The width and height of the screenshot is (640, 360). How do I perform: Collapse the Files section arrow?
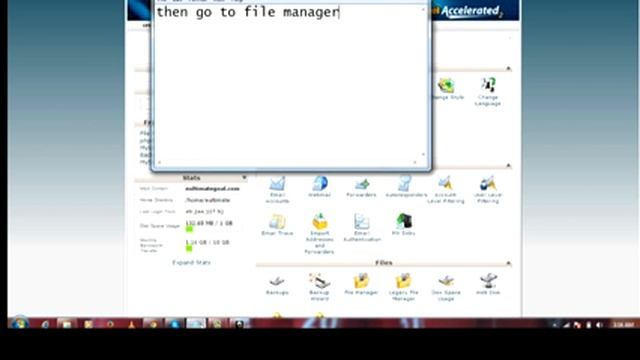[x=509, y=263]
